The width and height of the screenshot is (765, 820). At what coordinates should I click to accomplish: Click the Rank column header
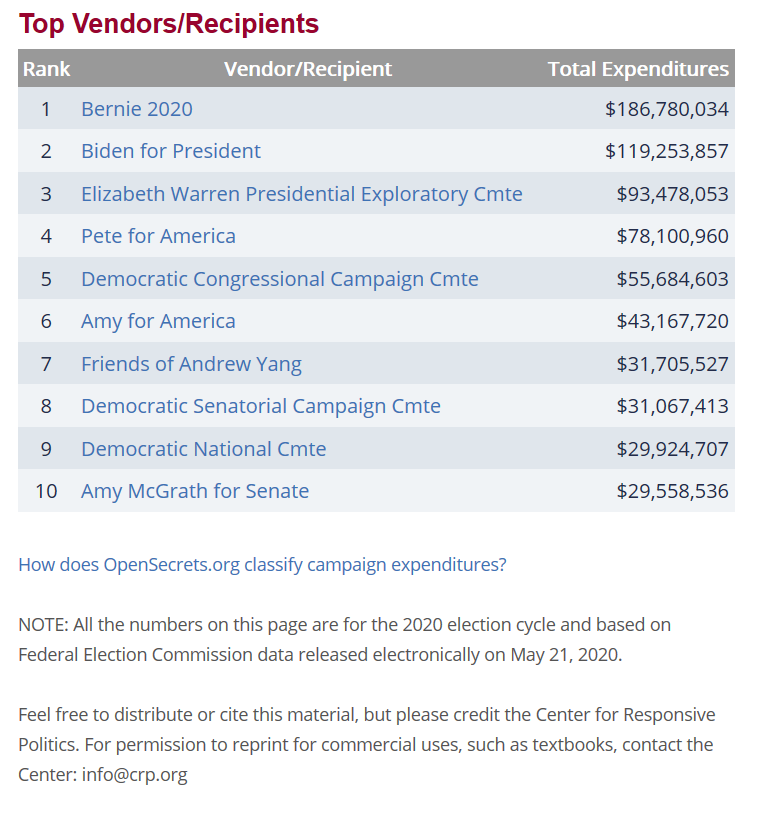[x=46, y=69]
